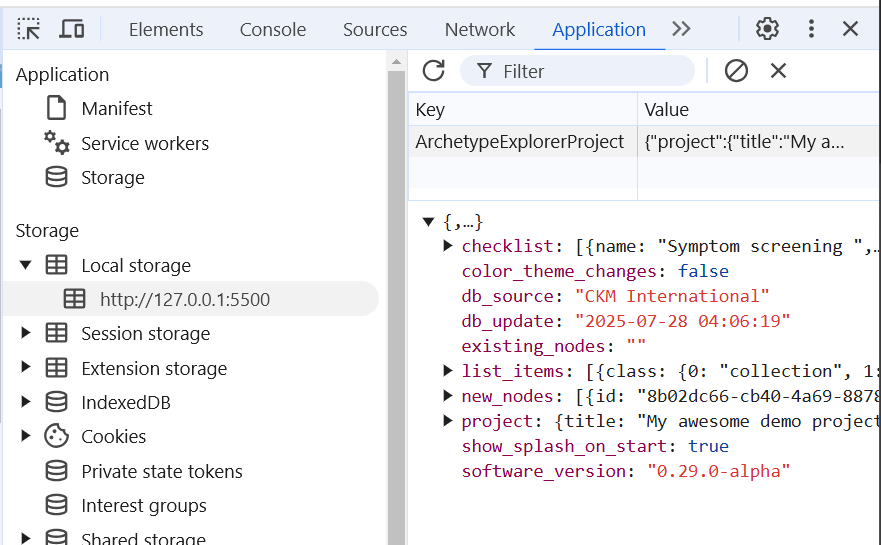This screenshot has height=545, width=881.
Task: Open the Manifest item
Action: point(116,109)
